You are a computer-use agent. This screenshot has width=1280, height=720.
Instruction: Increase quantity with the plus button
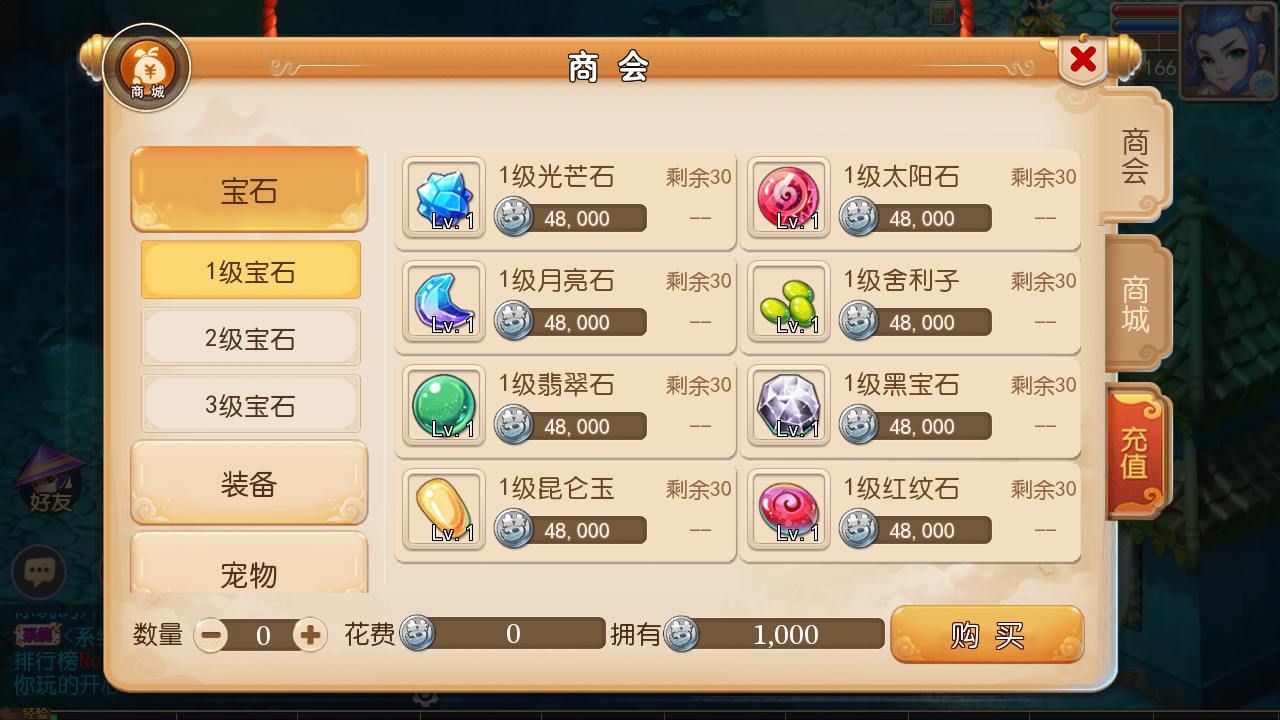[310, 634]
